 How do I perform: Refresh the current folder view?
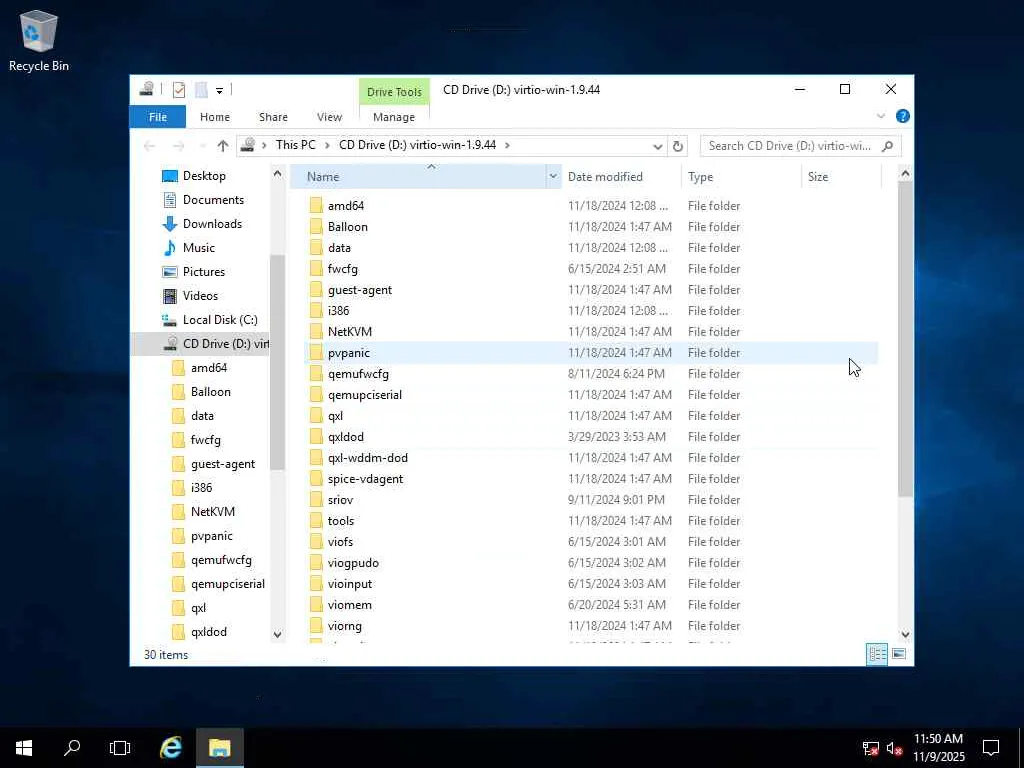[678, 146]
